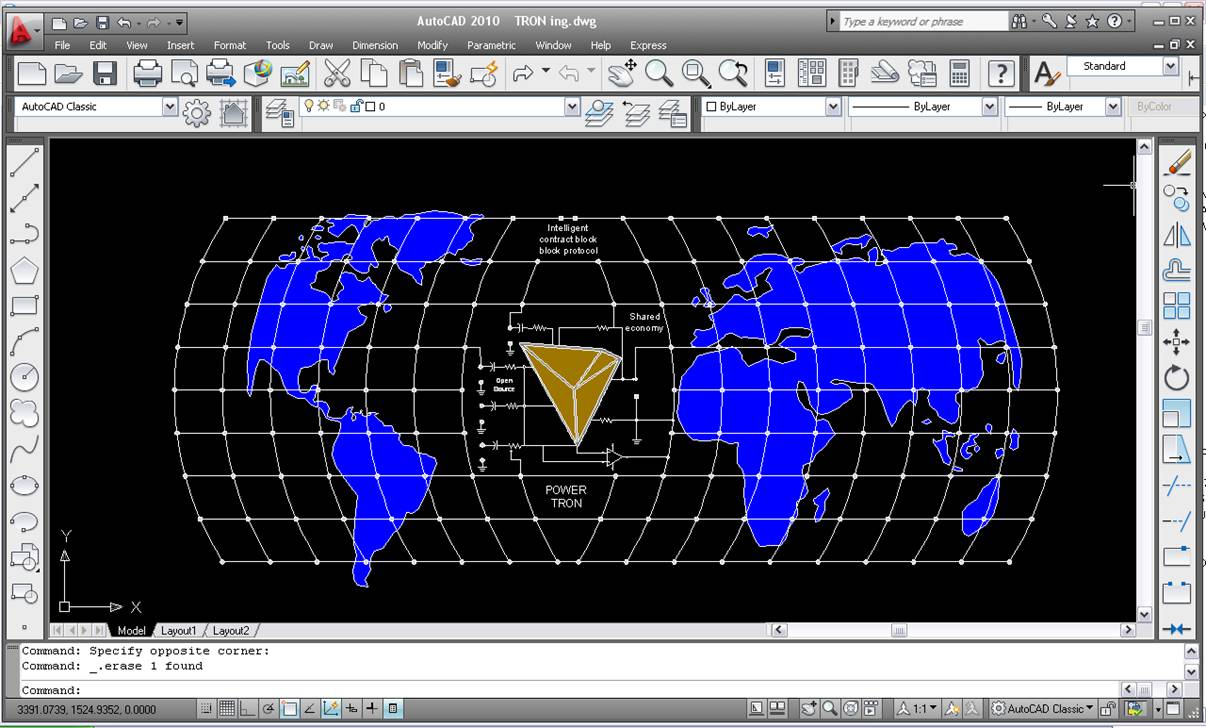Click the Rotate tool
This screenshot has width=1206, height=728.
1177,378
